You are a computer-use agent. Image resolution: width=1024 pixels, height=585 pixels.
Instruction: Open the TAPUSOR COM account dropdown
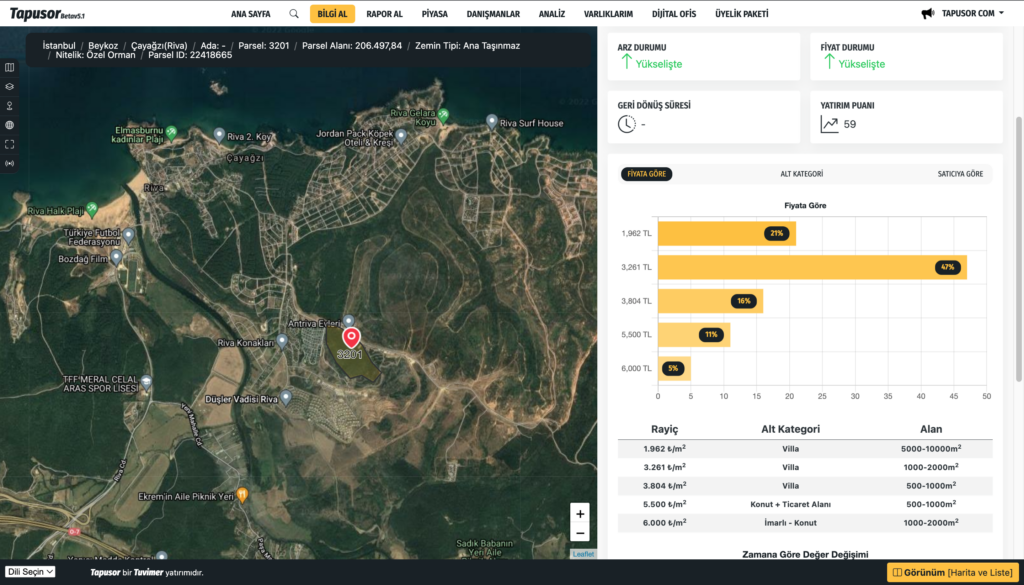tap(972, 14)
